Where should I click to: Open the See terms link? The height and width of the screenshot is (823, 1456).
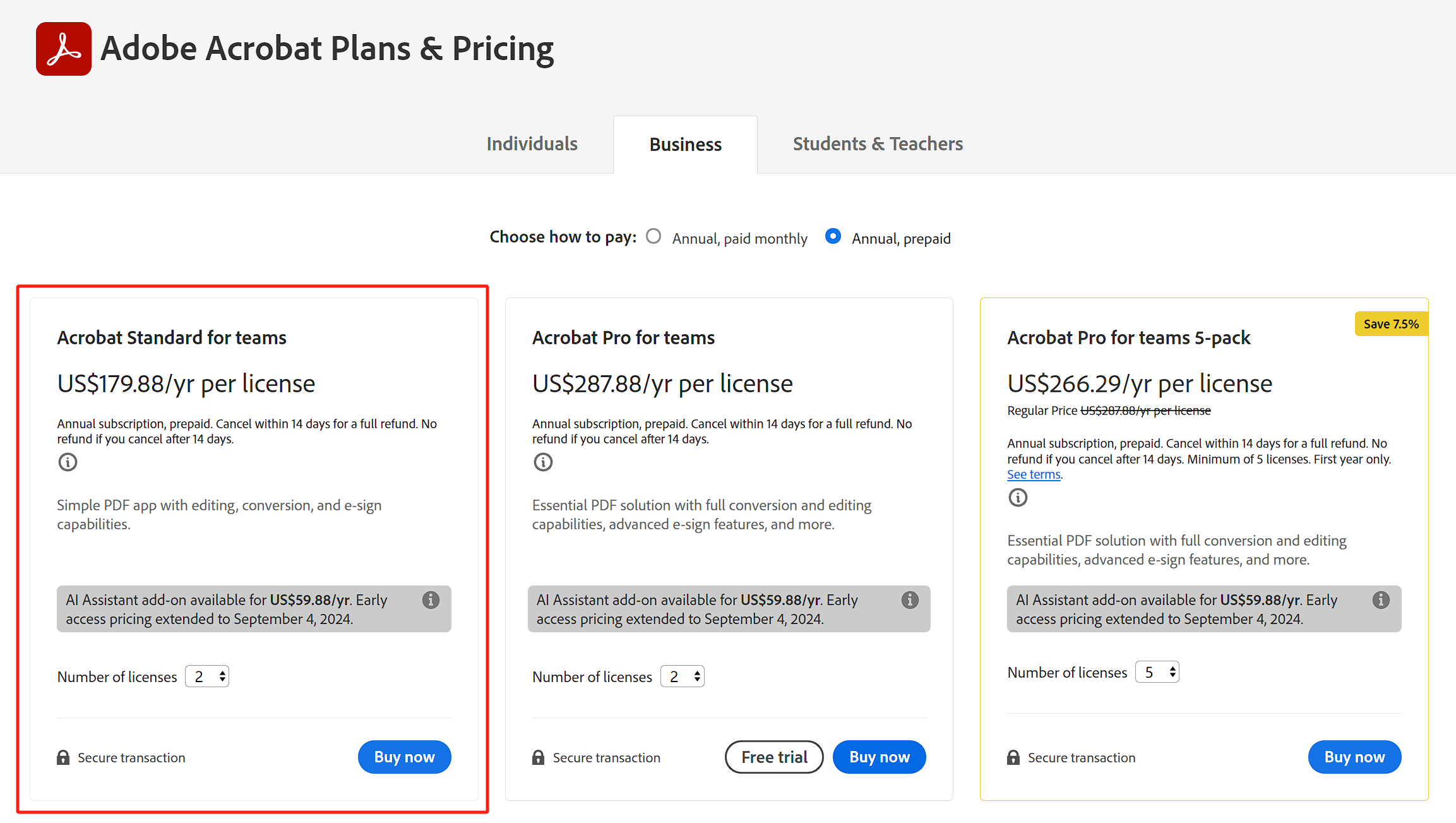click(x=1034, y=474)
